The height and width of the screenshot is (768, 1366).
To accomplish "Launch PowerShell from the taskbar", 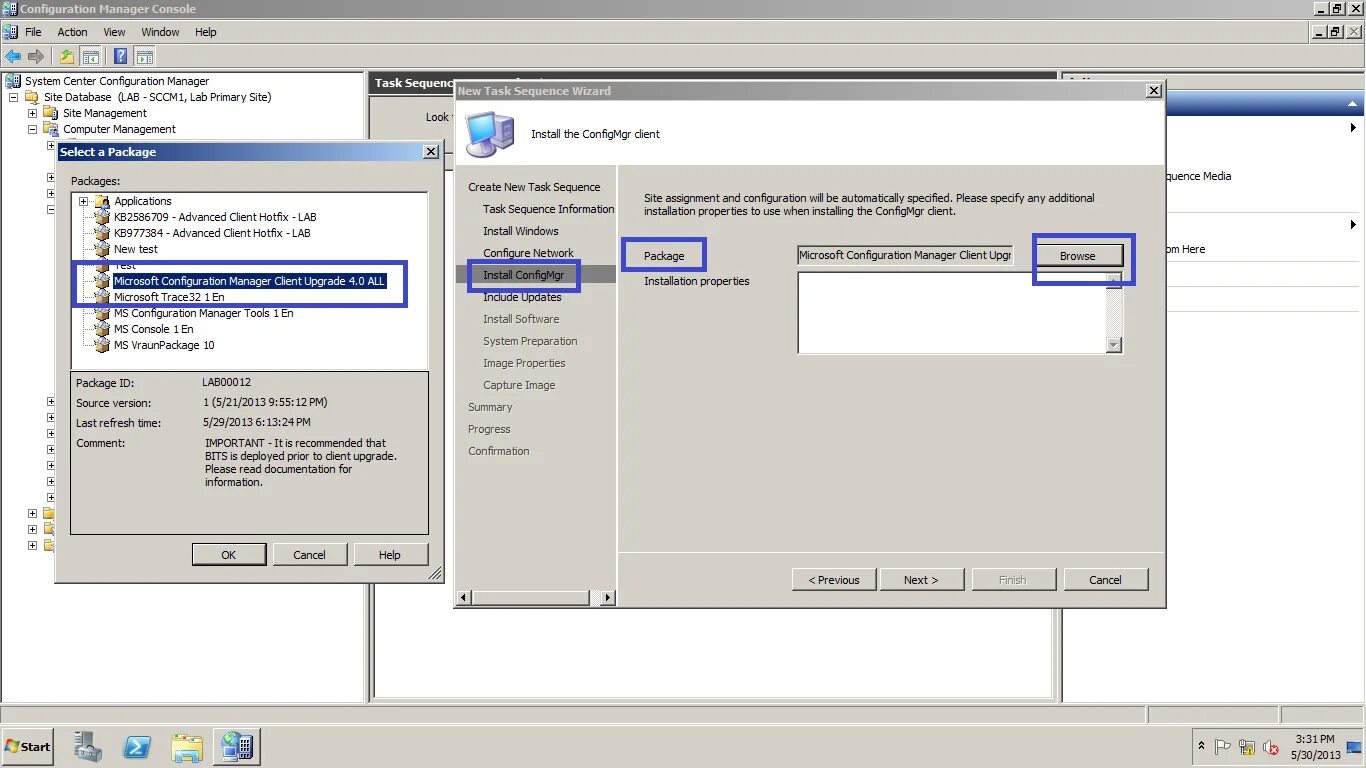I will click(x=137, y=747).
